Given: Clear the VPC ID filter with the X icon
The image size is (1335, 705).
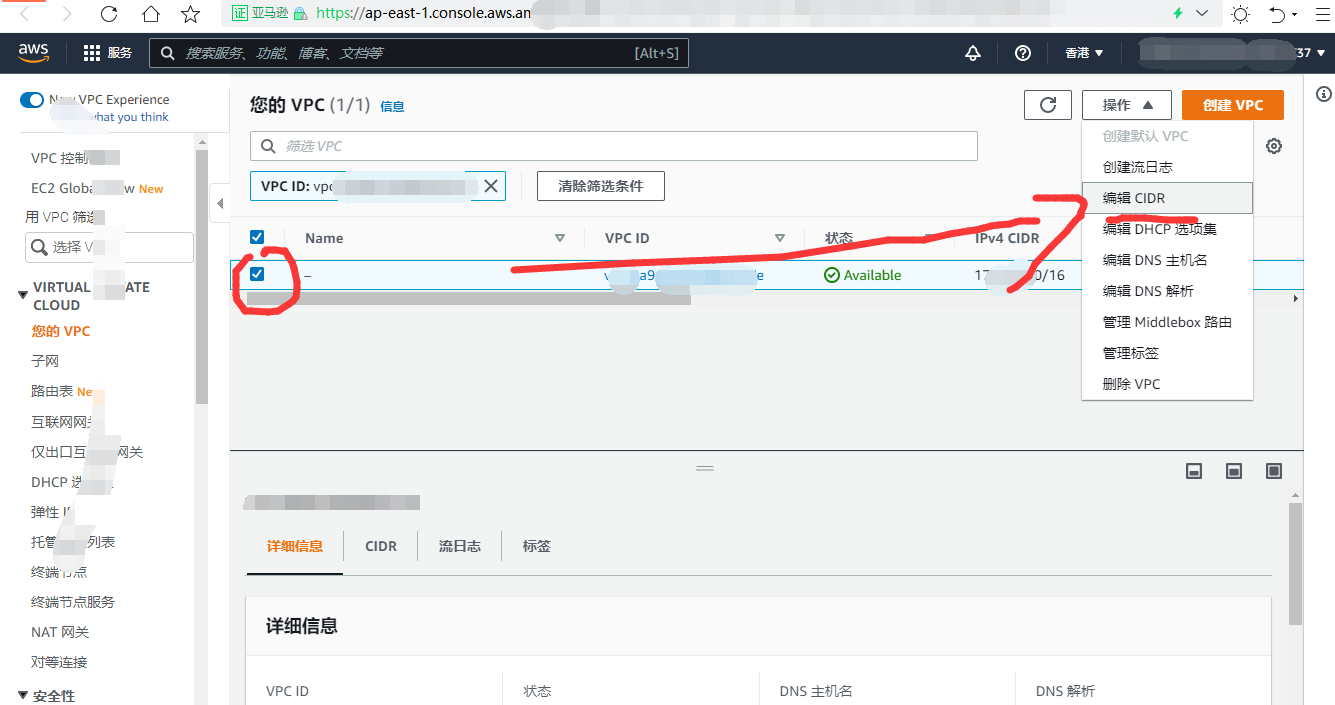Looking at the screenshot, I should (x=490, y=185).
